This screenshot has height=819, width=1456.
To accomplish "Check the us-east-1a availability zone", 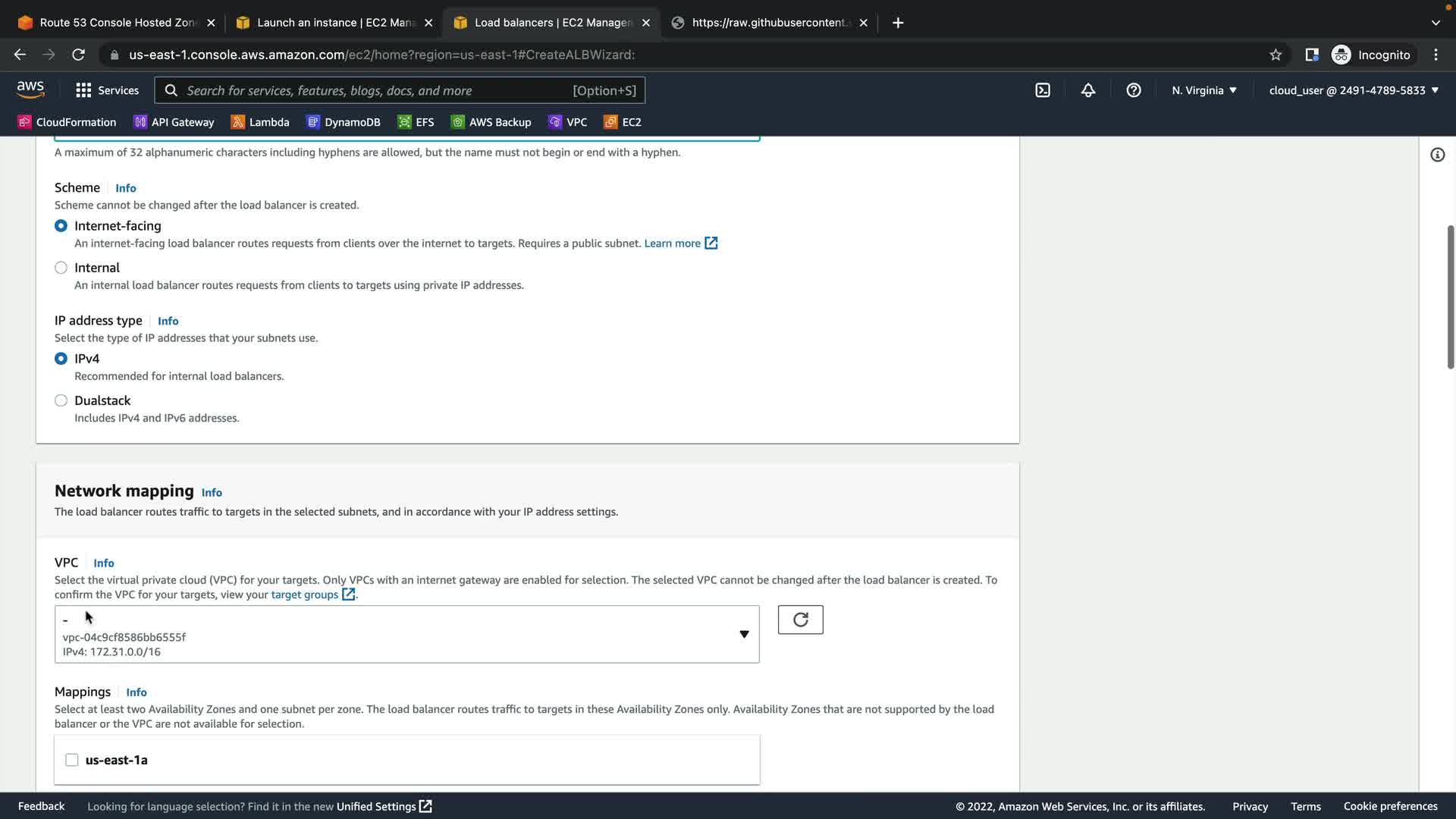I will pyautogui.click(x=72, y=760).
